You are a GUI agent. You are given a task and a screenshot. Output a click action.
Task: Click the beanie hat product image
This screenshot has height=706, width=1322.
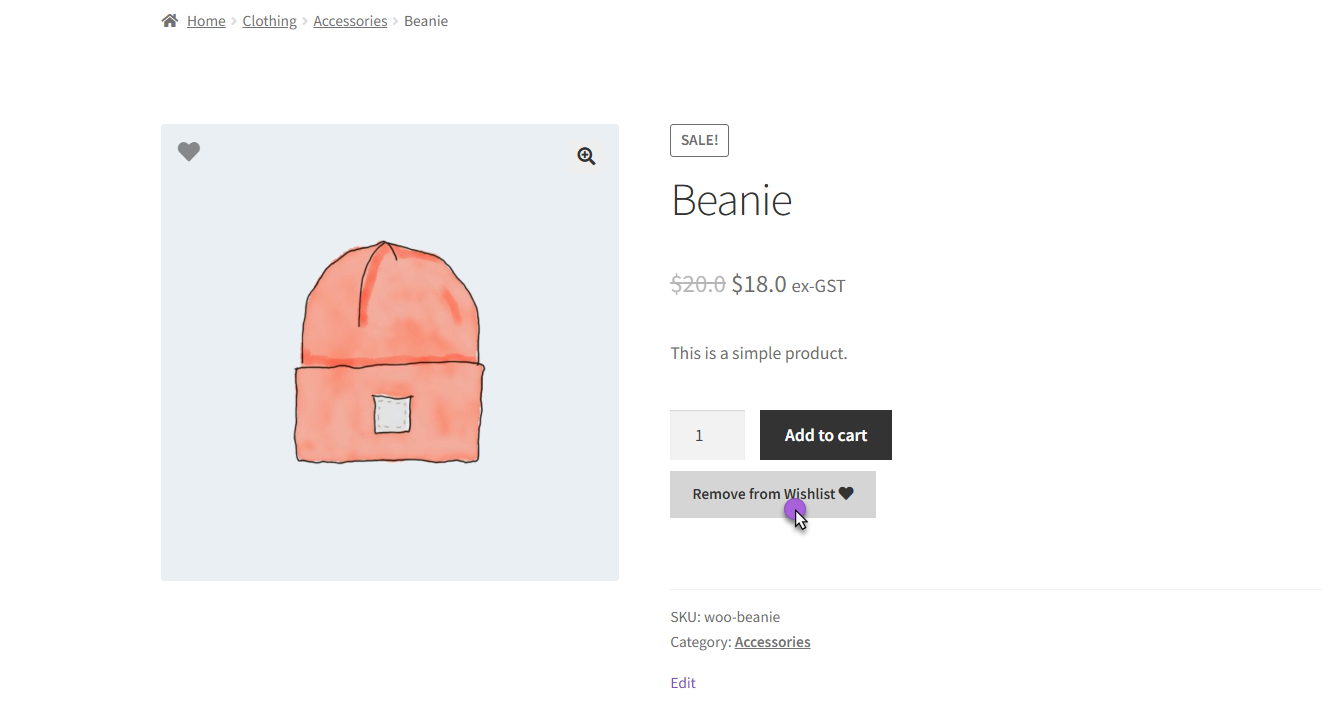(389, 352)
